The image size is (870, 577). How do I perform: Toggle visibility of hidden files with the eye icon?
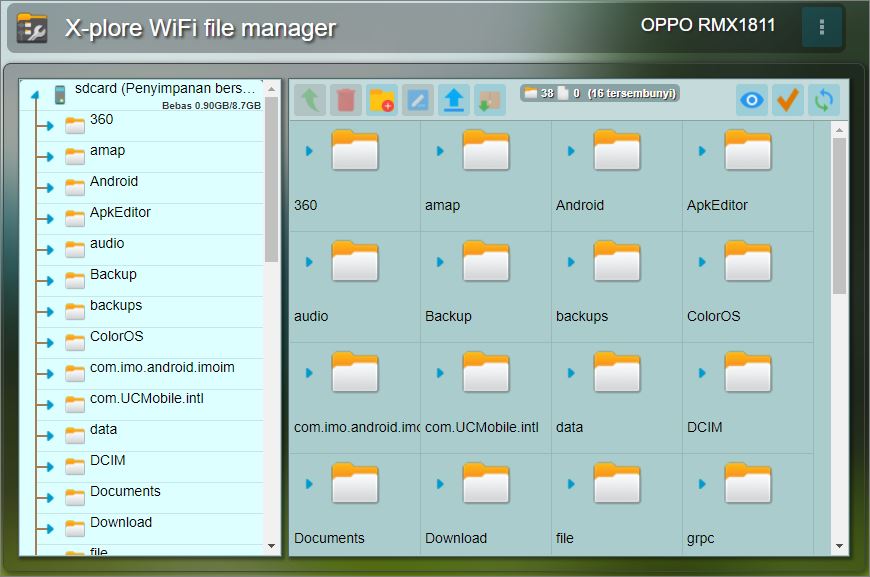[751, 100]
